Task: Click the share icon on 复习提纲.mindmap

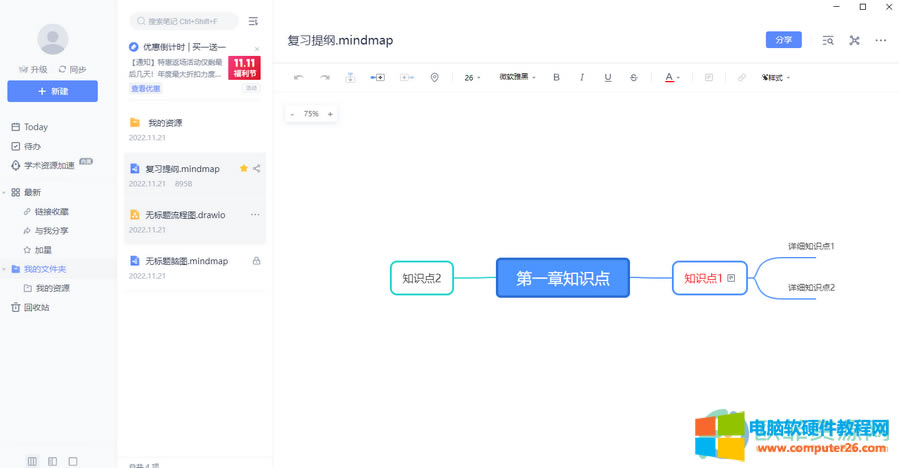Action: [x=257, y=169]
